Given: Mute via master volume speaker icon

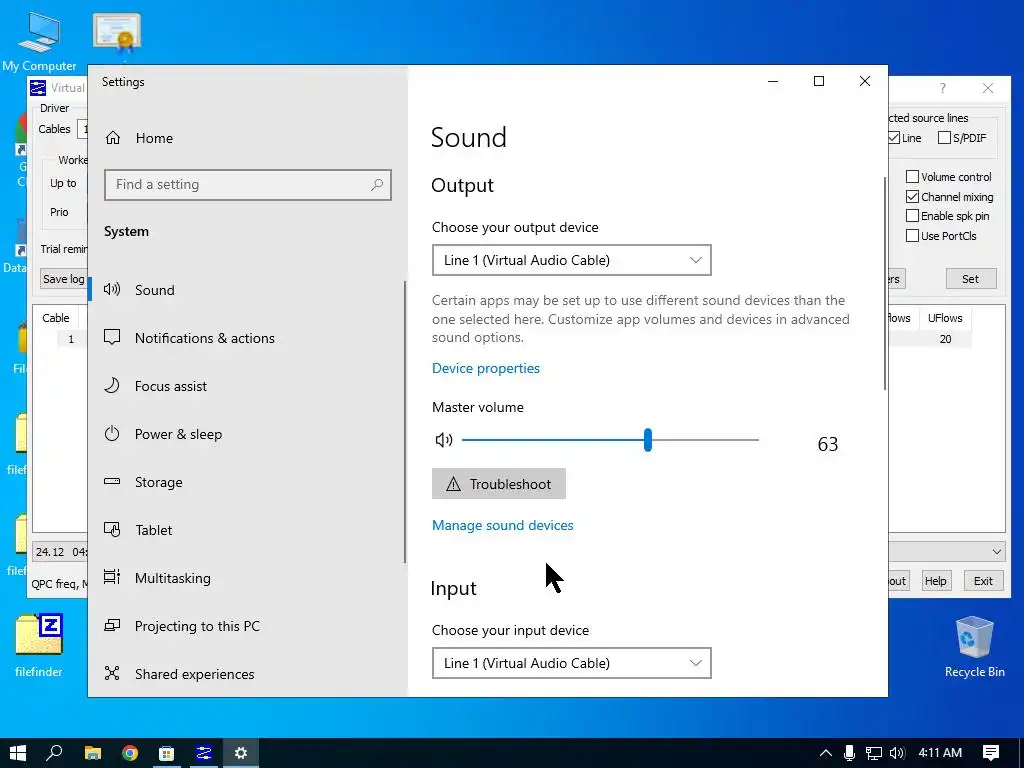Looking at the screenshot, I should [x=443, y=440].
